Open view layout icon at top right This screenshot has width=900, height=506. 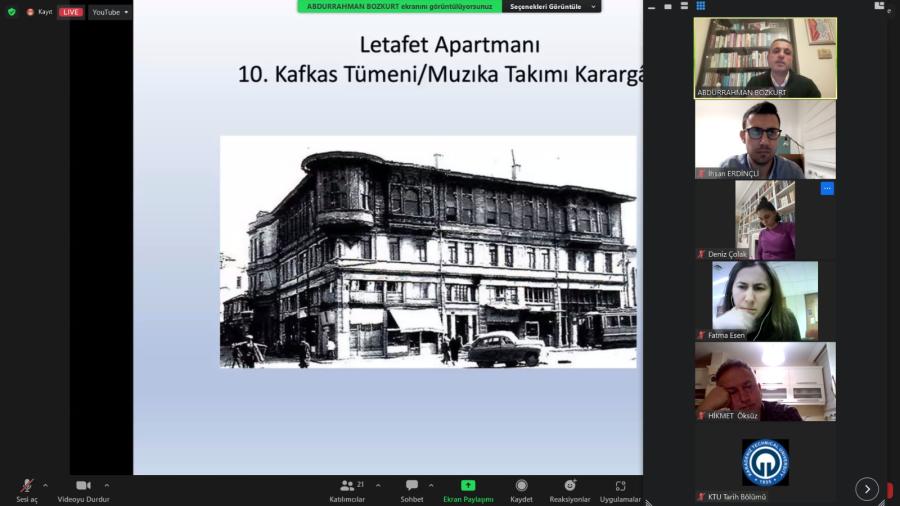click(879, 6)
